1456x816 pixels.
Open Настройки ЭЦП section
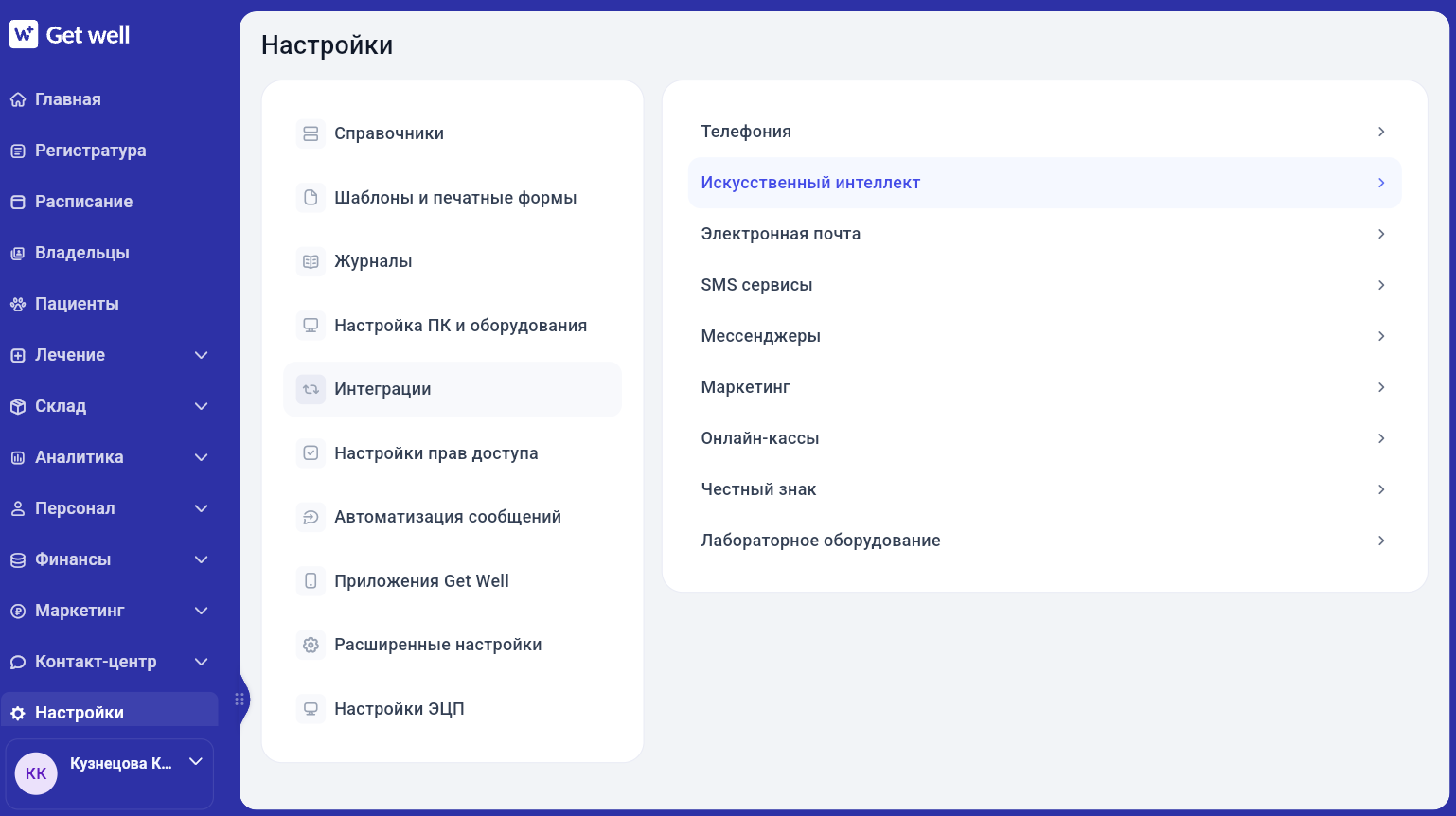pyautogui.click(x=453, y=709)
